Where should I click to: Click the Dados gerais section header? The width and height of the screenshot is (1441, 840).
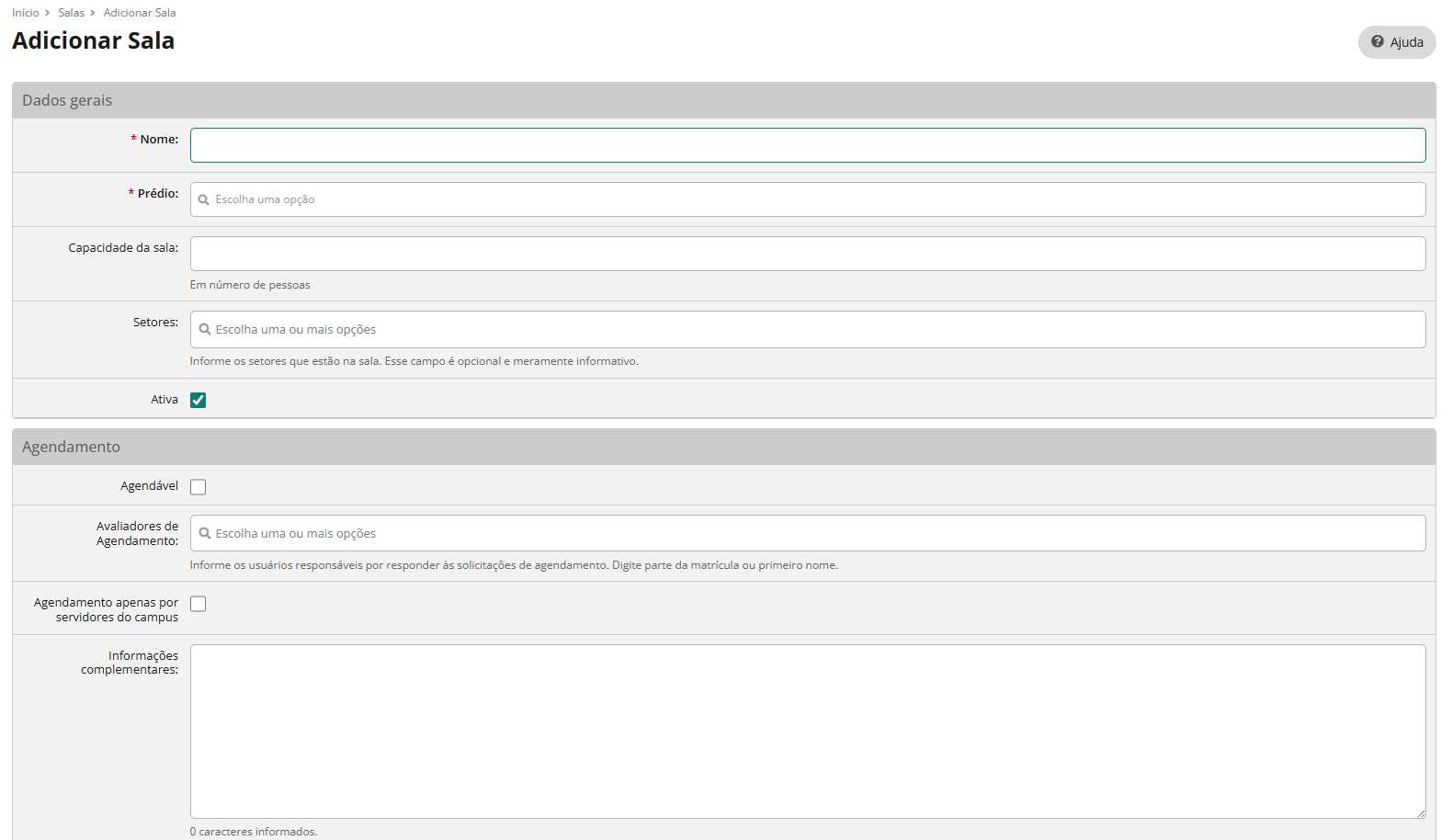coord(67,100)
